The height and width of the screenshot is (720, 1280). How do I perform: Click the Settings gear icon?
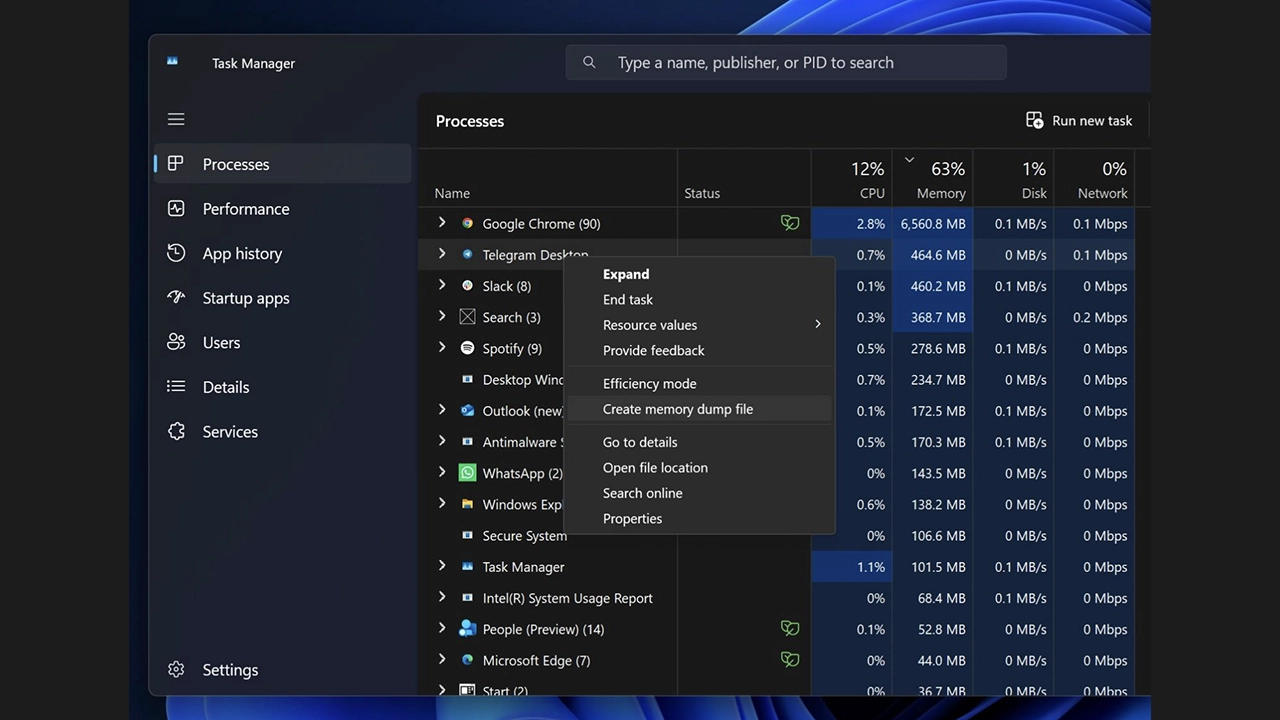click(x=176, y=669)
